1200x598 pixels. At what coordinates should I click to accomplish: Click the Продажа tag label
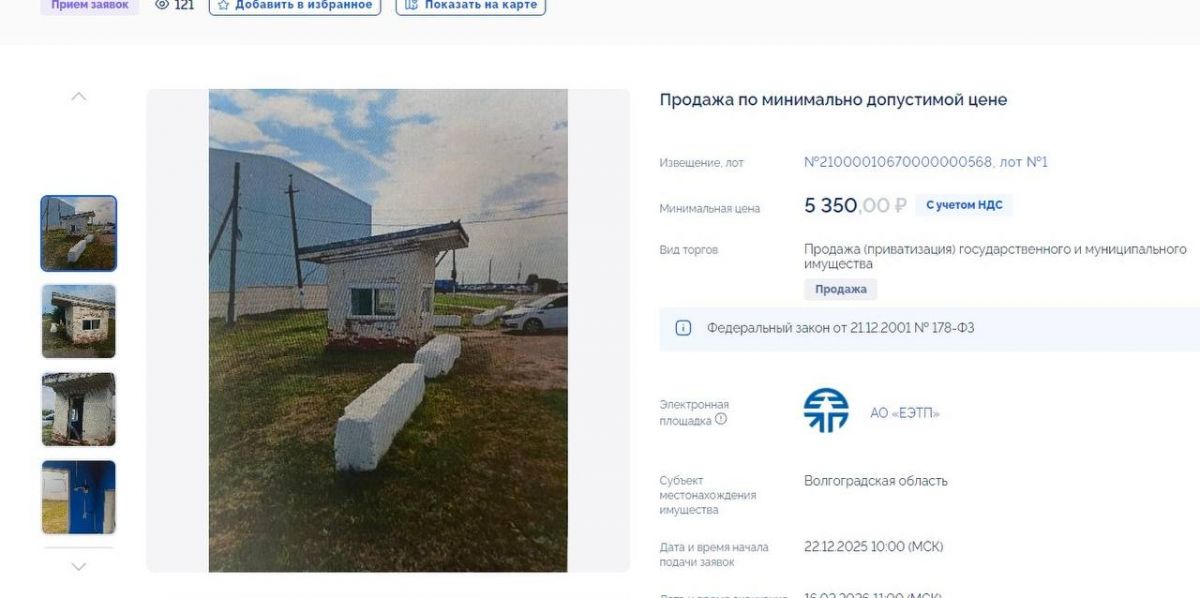point(841,289)
